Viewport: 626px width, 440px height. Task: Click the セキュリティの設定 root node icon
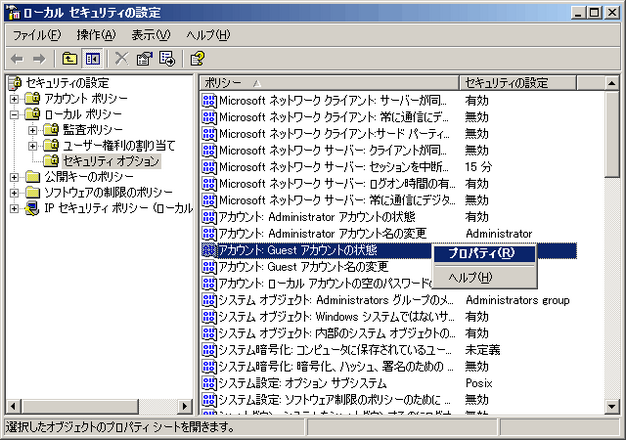point(15,83)
